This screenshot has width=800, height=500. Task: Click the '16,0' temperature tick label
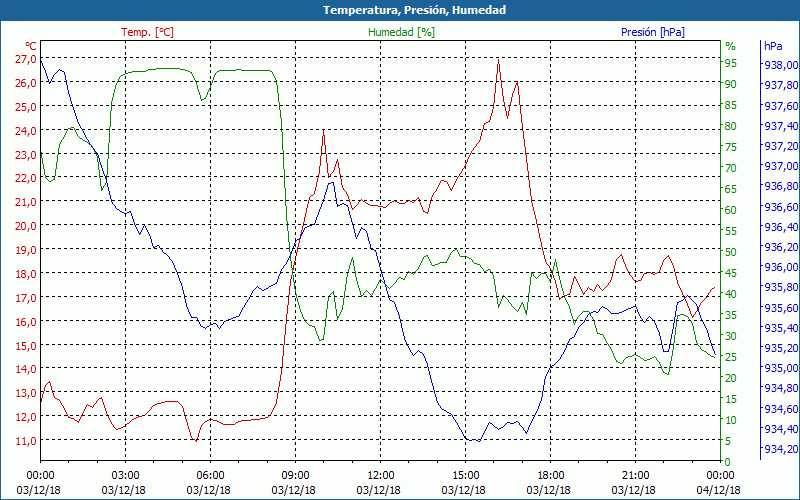pyautogui.click(x=26, y=321)
